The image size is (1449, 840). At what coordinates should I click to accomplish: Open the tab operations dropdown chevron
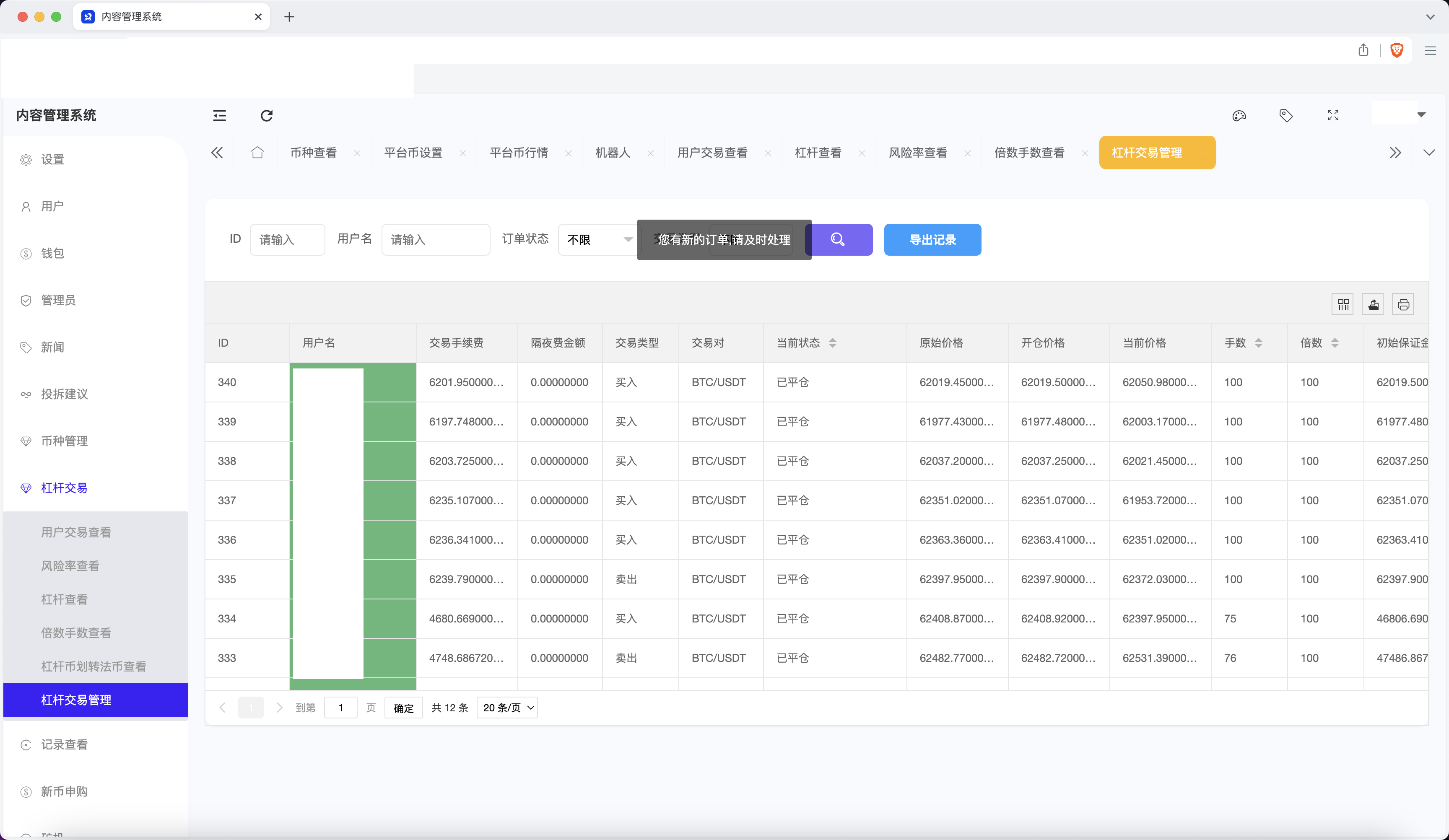pos(1429,152)
